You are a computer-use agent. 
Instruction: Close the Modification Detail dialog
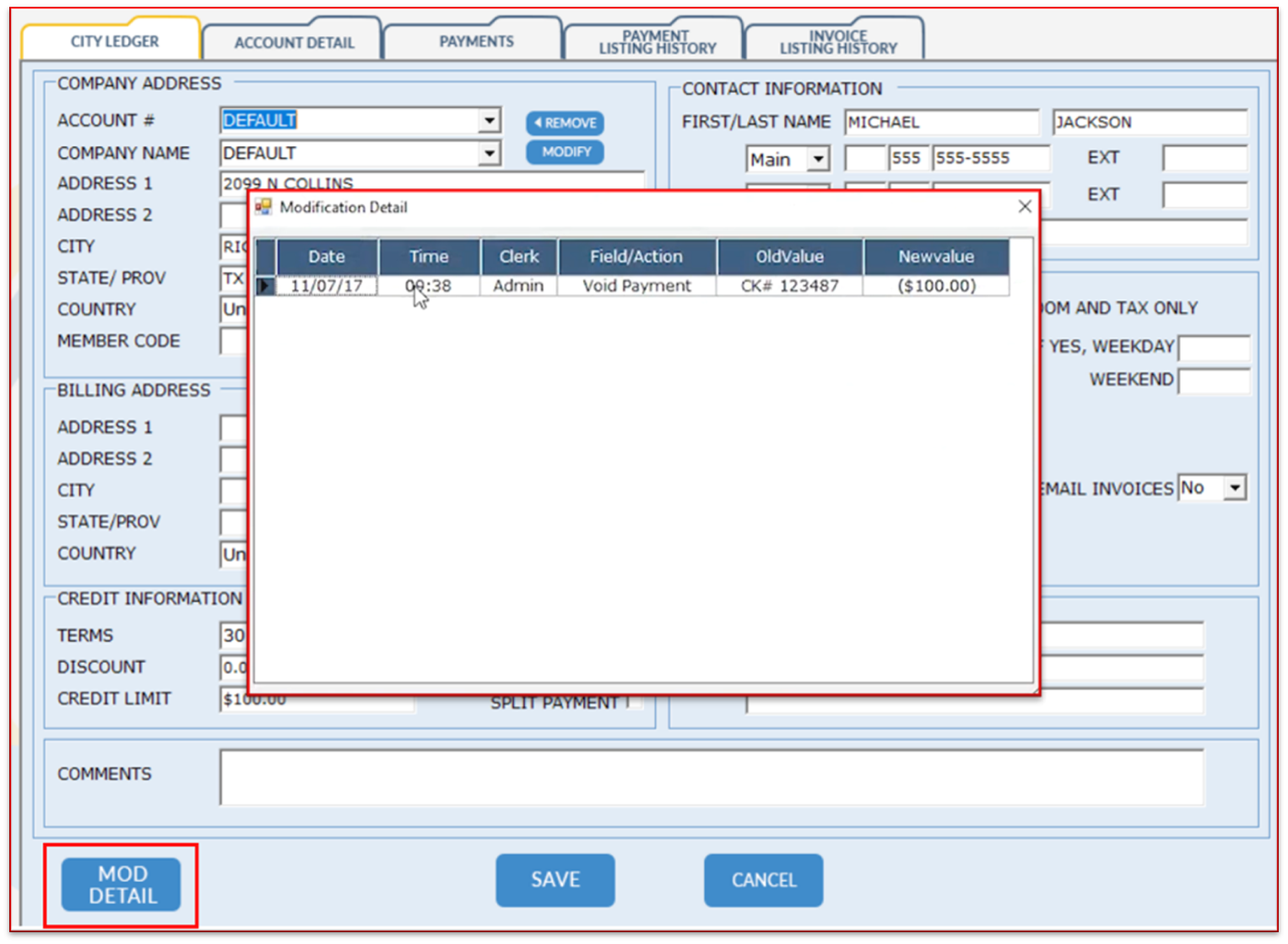click(x=1024, y=207)
